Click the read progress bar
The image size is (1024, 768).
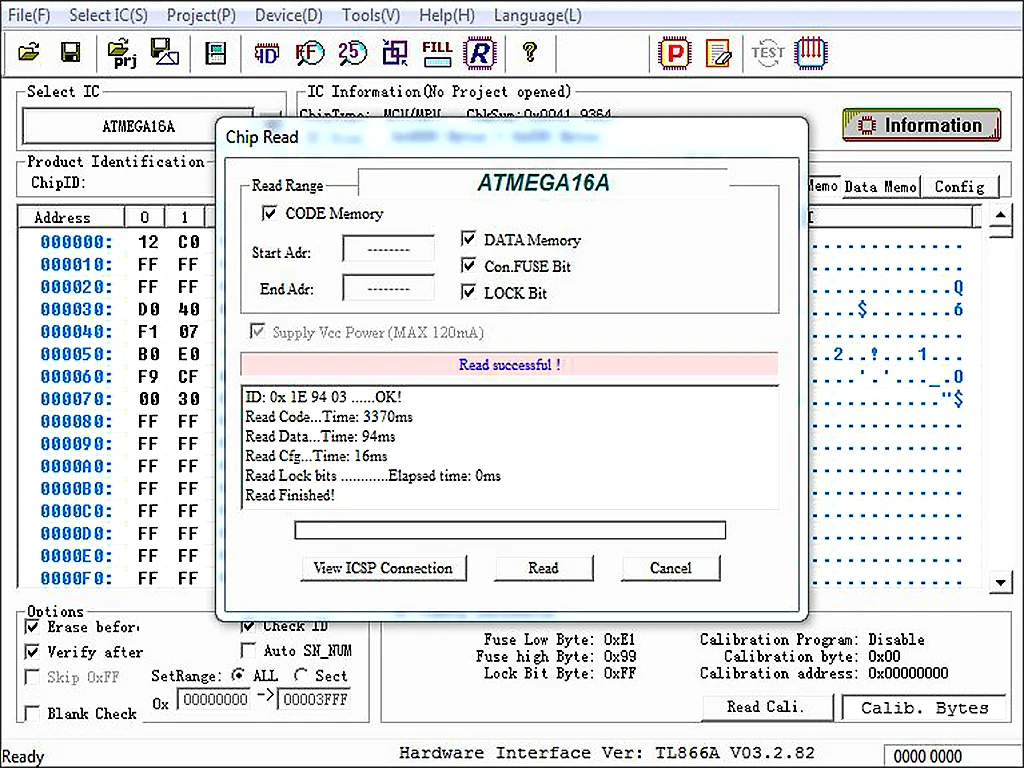[x=510, y=530]
